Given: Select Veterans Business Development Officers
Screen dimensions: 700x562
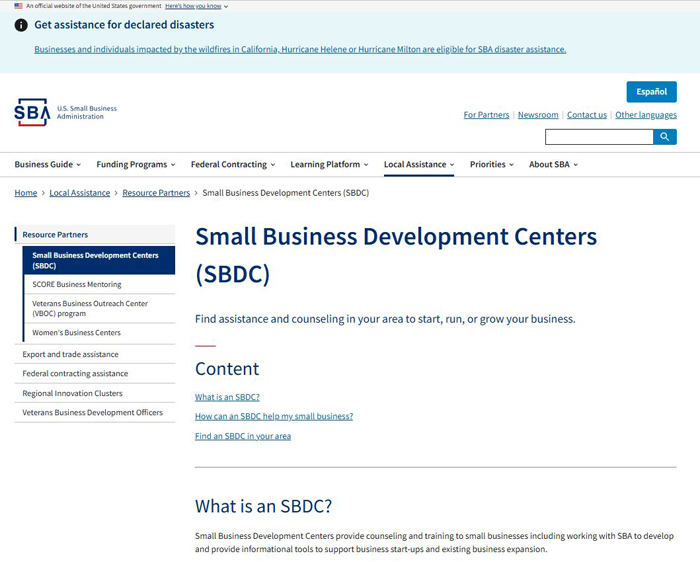Looking at the screenshot, I should pyautogui.click(x=95, y=412).
